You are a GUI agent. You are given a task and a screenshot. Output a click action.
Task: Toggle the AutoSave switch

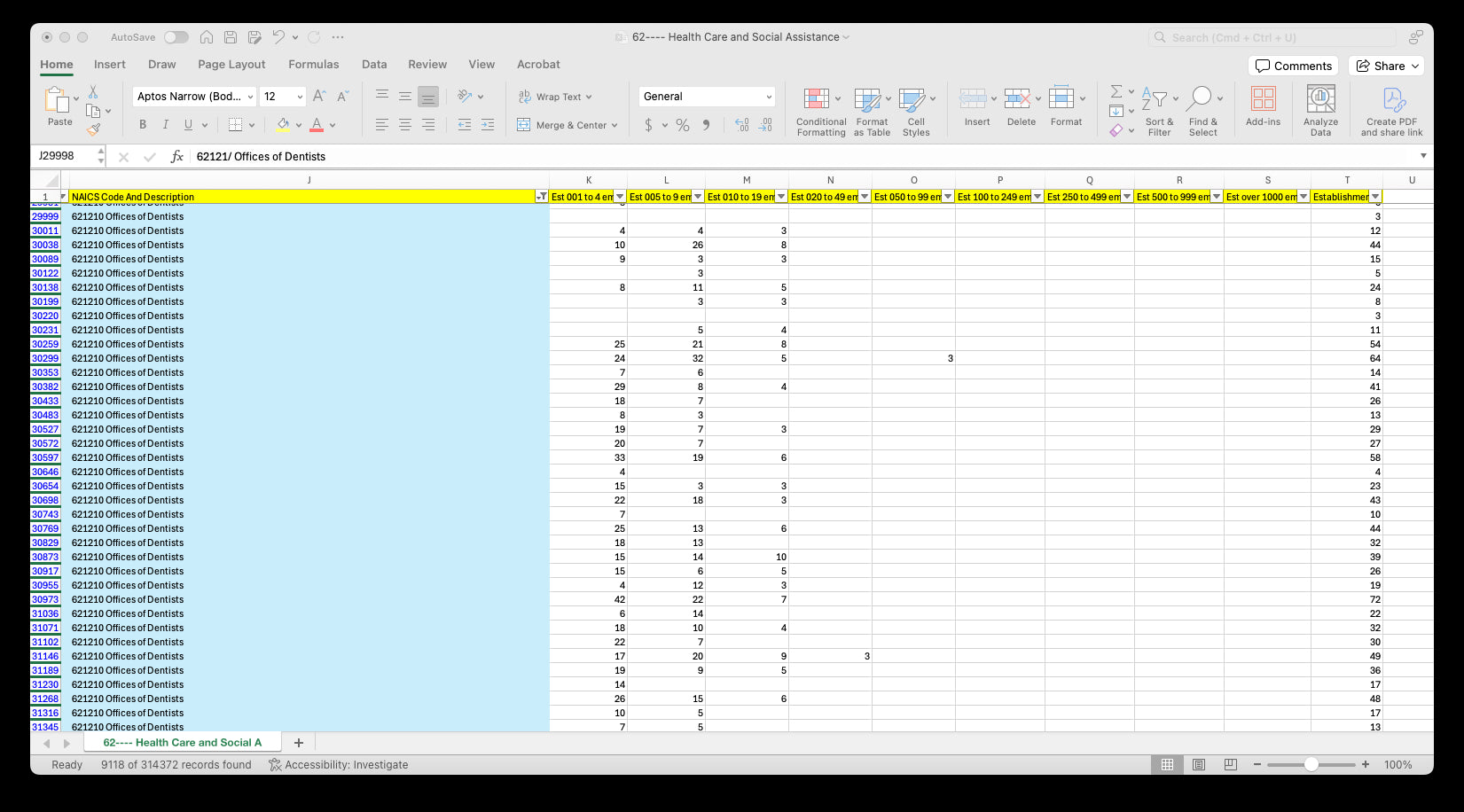click(x=176, y=37)
